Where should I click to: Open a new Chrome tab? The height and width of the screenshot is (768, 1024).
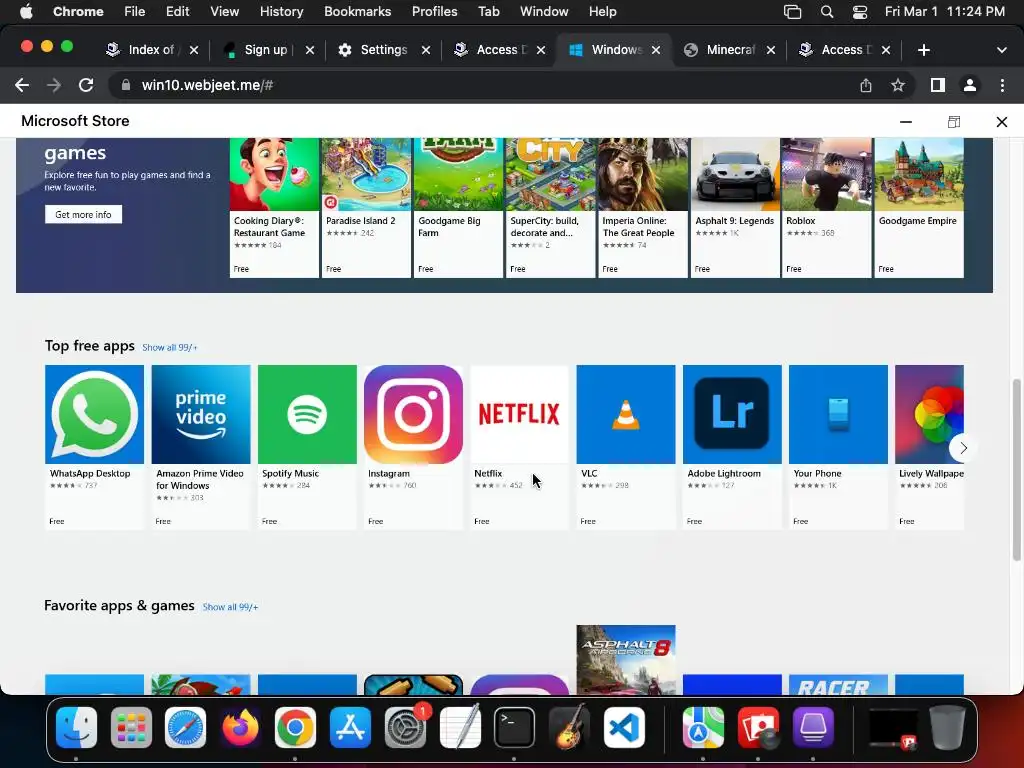coord(923,50)
